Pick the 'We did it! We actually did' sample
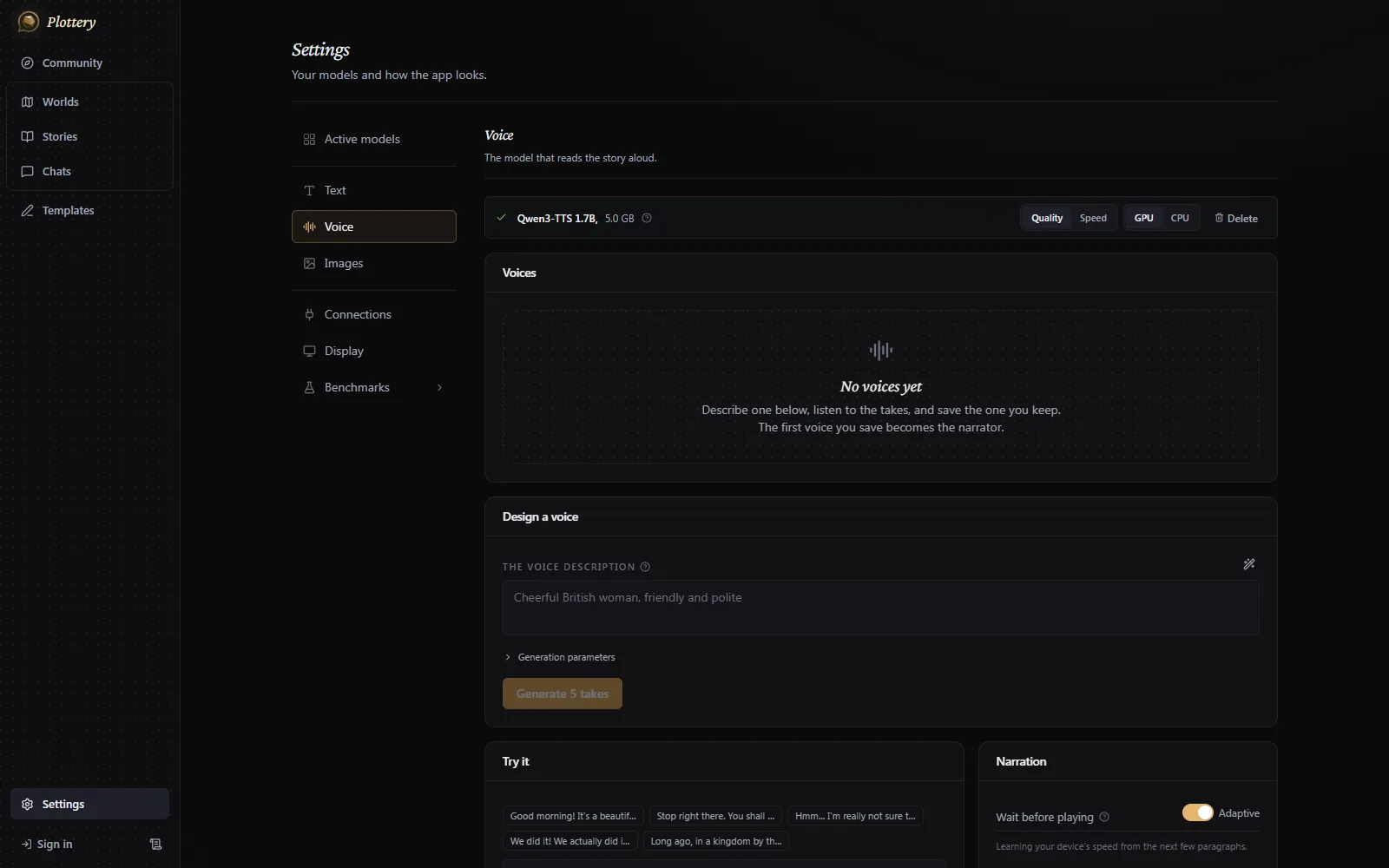 pyautogui.click(x=570, y=841)
